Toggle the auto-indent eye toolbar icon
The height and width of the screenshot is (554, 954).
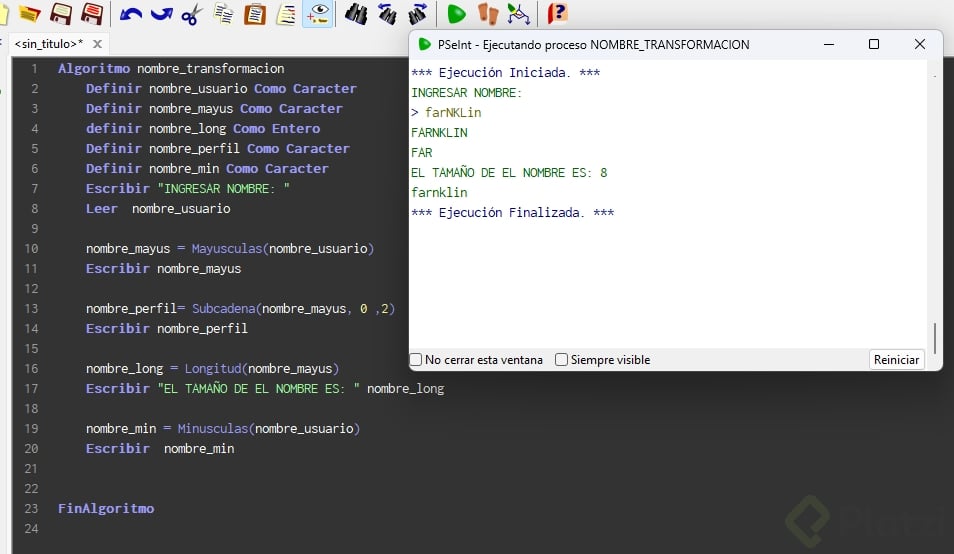[x=318, y=14]
